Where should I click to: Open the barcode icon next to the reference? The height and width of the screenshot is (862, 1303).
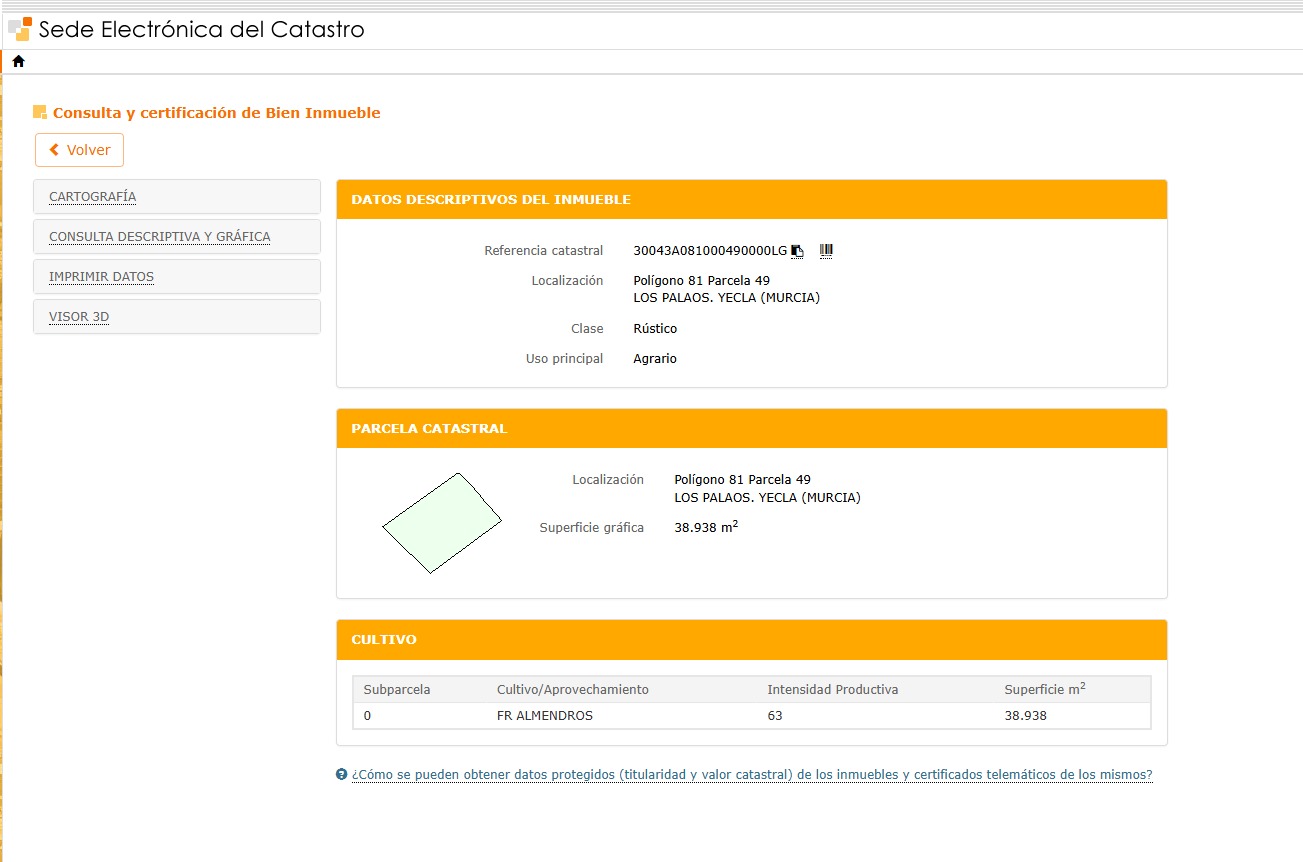click(826, 251)
